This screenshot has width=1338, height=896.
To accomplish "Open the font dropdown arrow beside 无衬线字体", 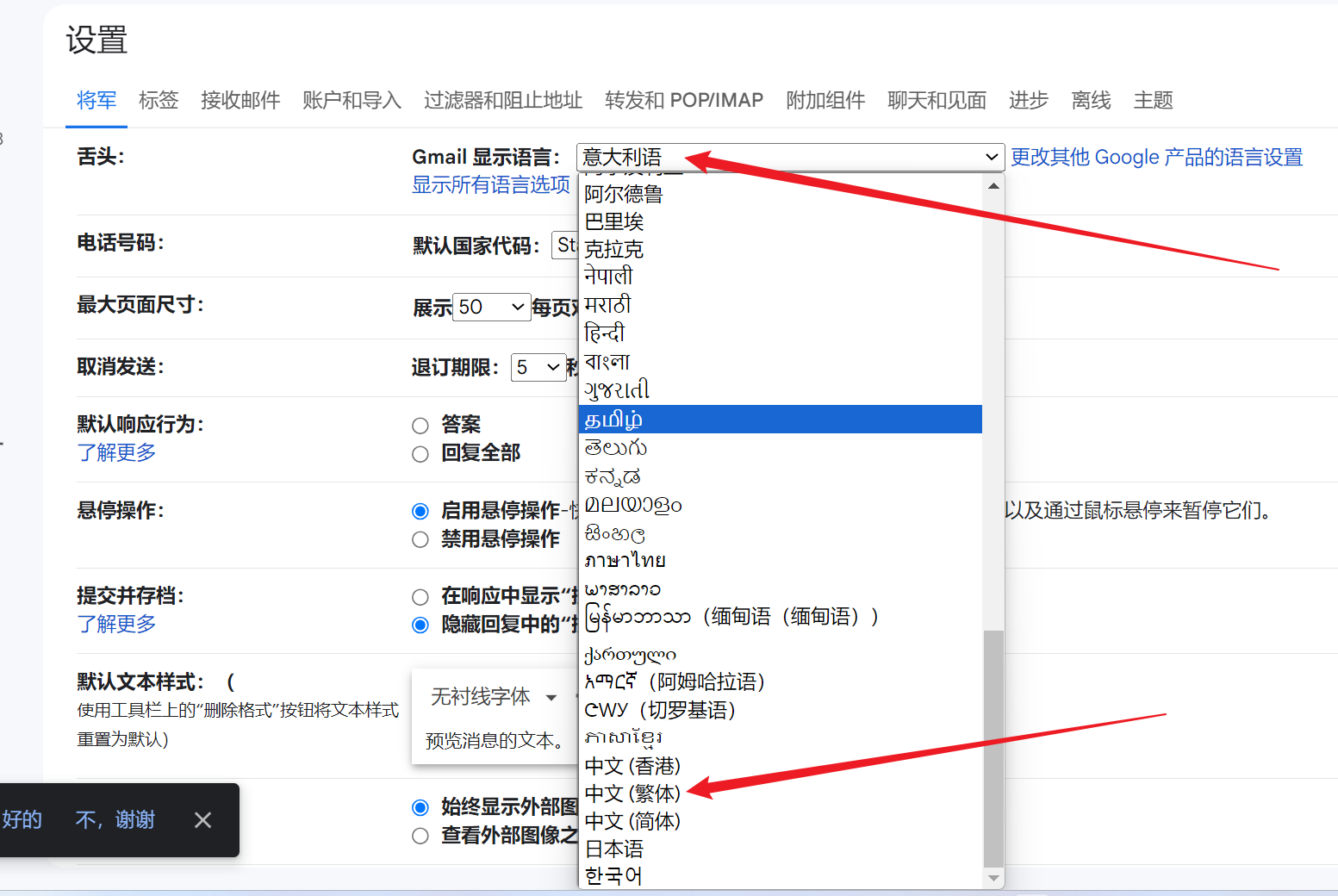I will 551,697.
